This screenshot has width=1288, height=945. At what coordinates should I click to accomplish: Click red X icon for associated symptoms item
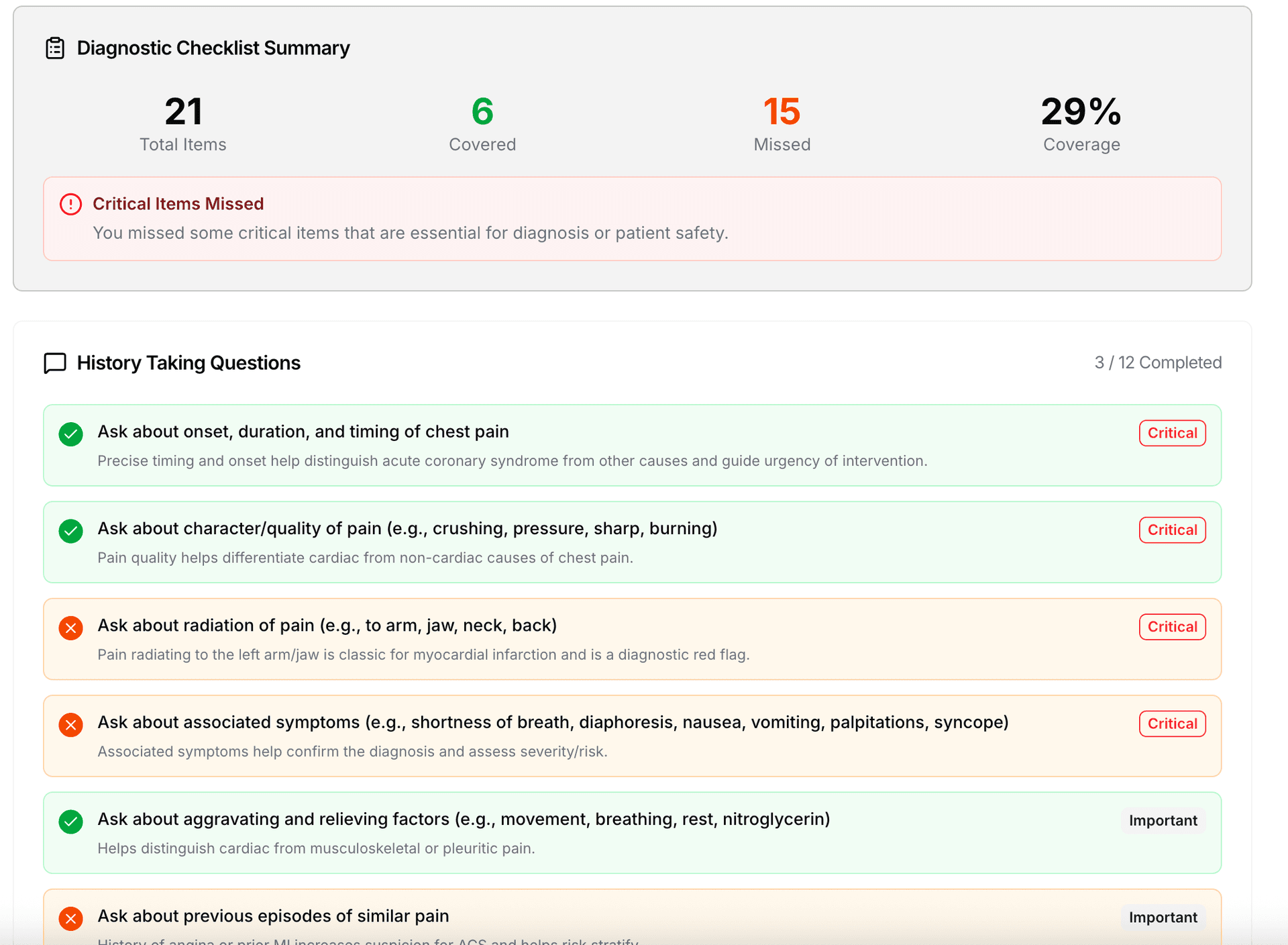70,725
